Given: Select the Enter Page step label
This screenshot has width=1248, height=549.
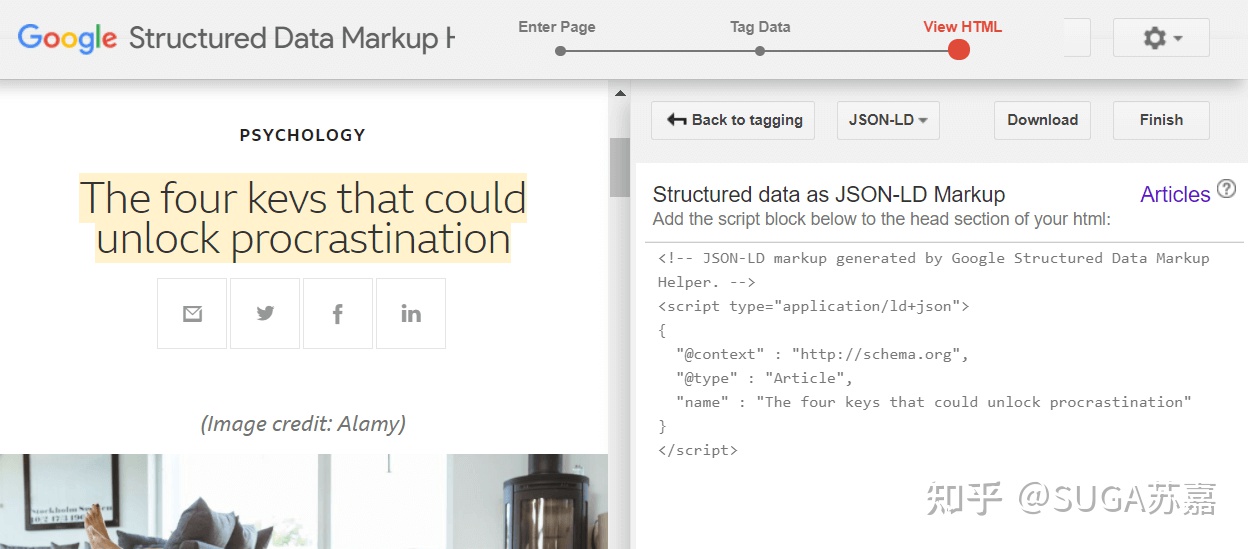Looking at the screenshot, I should pyautogui.click(x=557, y=27).
